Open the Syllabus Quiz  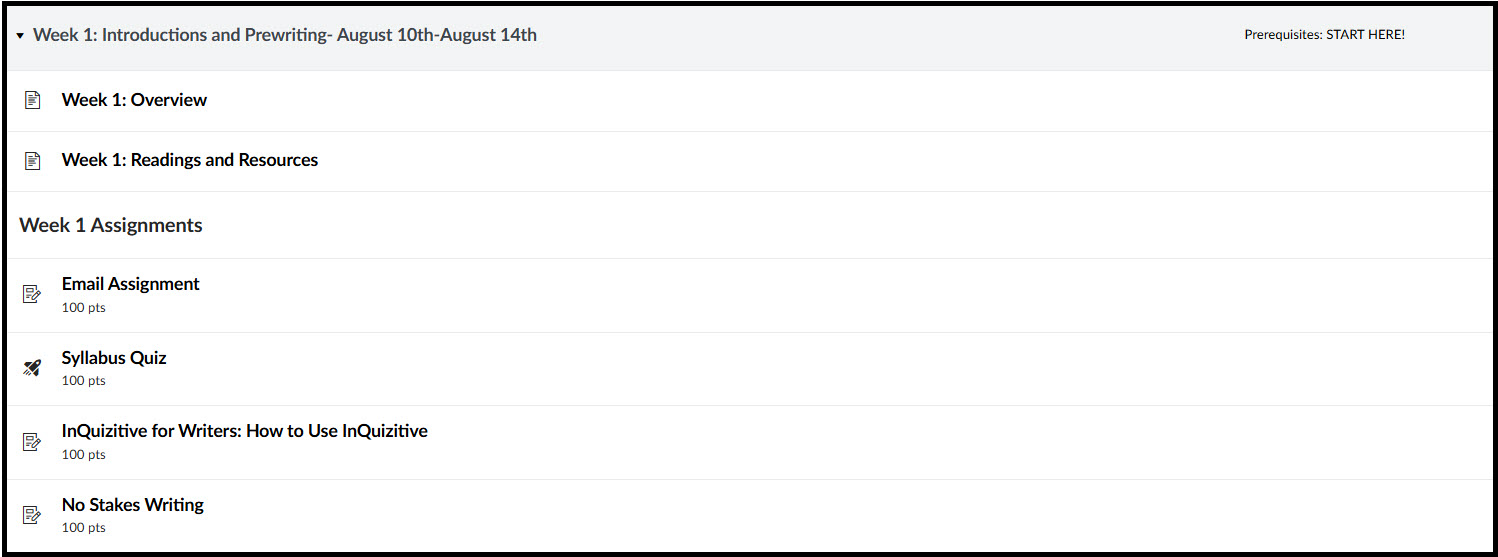(x=114, y=358)
